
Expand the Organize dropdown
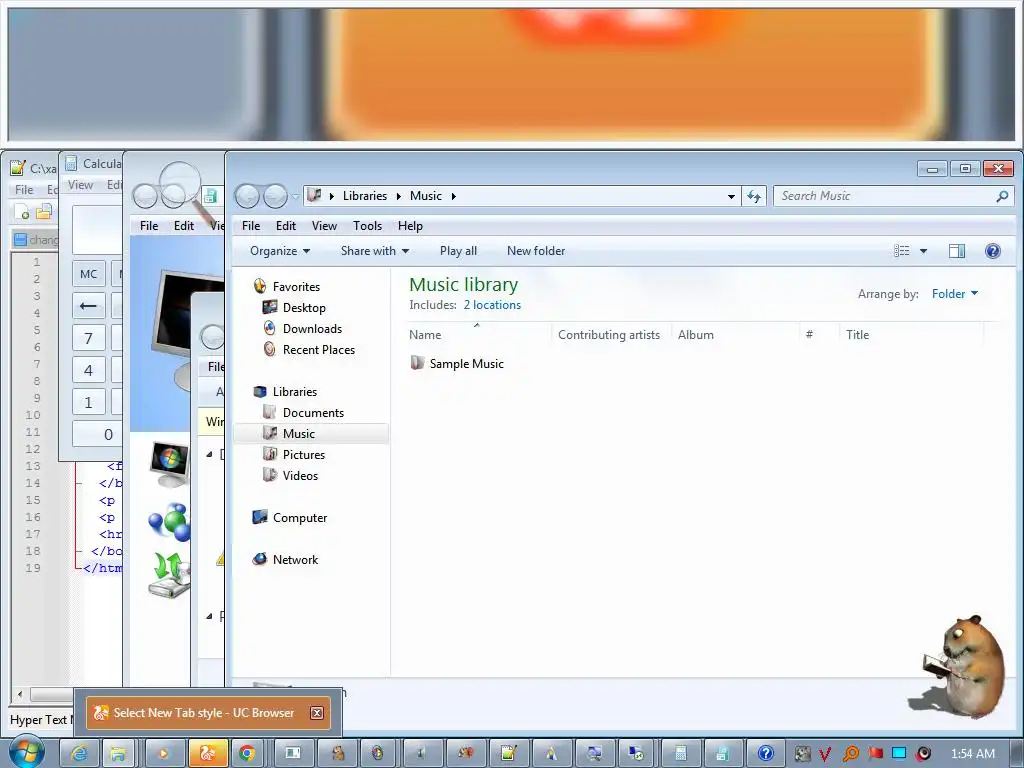point(280,251)
